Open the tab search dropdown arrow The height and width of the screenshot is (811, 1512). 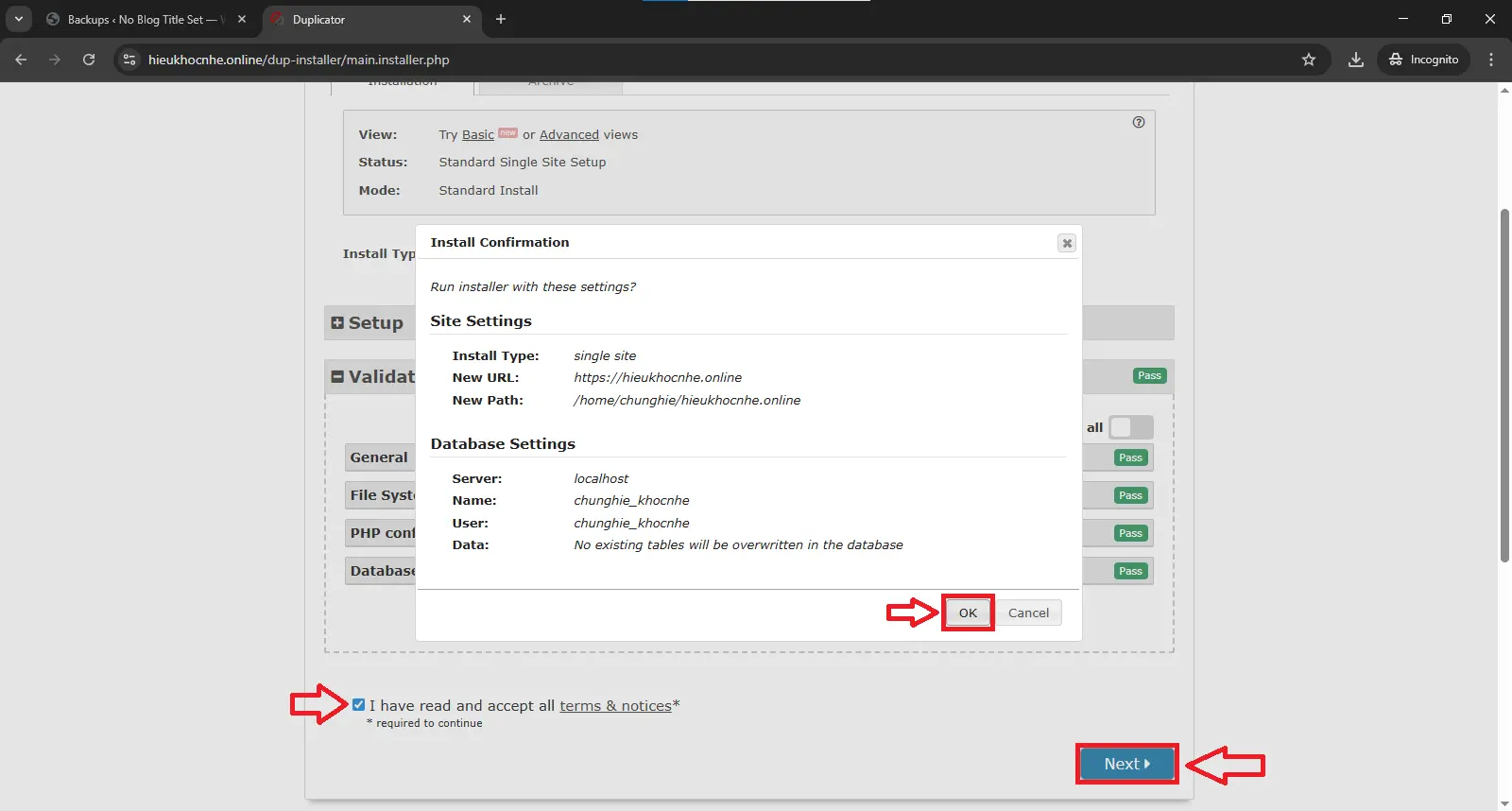pos(19,19)
